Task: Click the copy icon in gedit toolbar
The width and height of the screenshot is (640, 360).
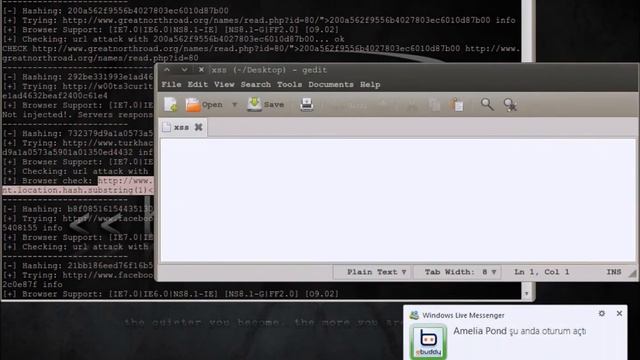Action: click(435, 105)
